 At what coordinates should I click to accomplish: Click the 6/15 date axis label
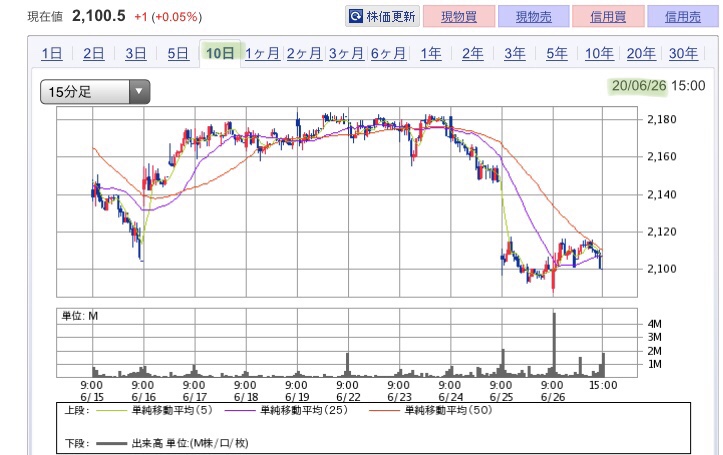tap(92, 397)
